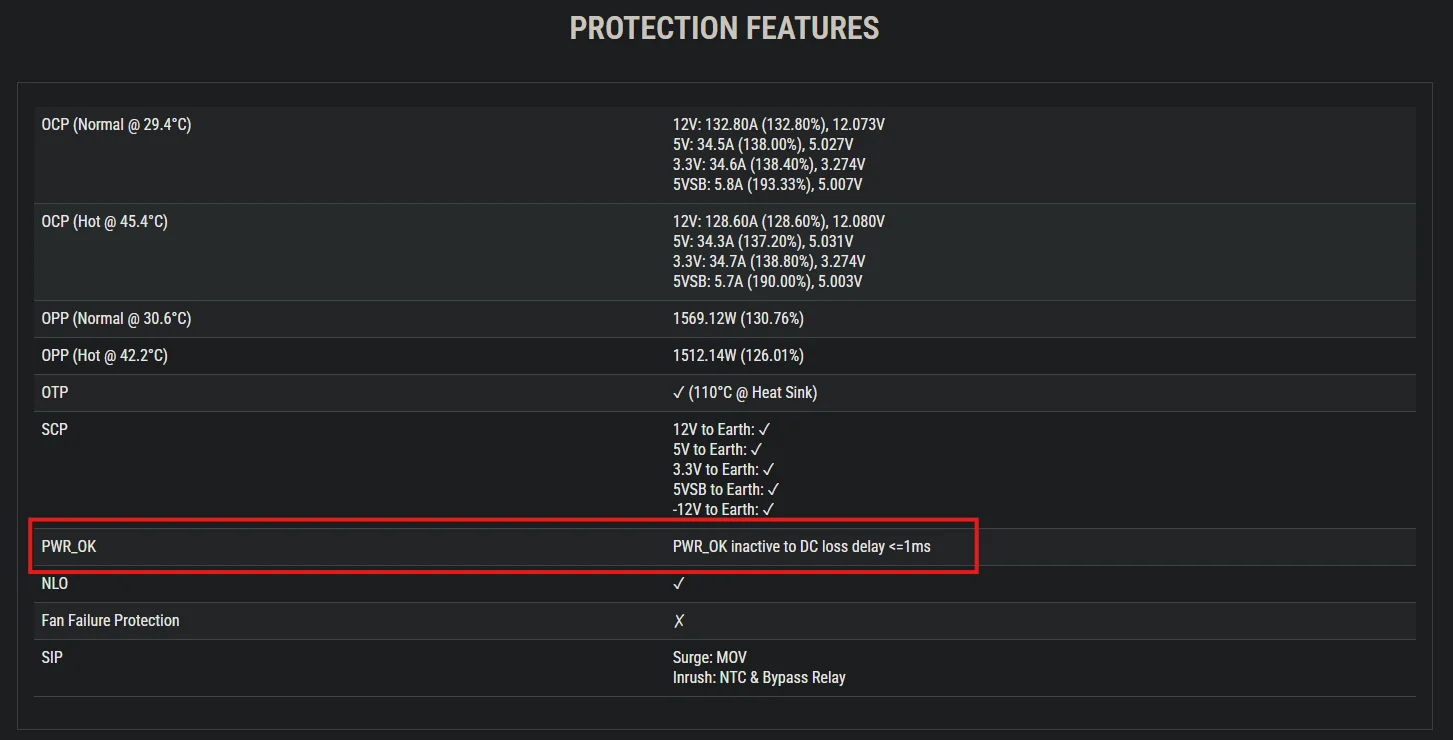Click the PWR_OK row label
The height and width of the screenshot is (740, 1453).
pos(69,547)
